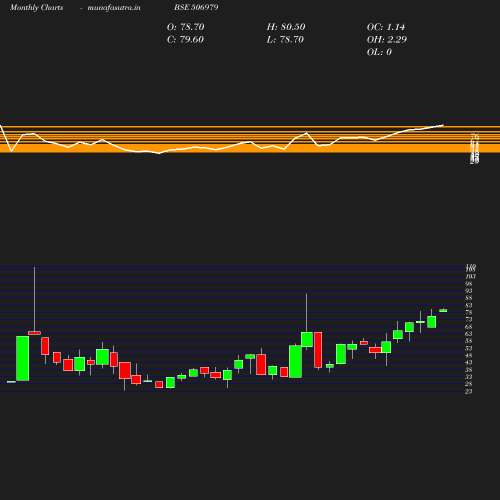Select the low value "L: 78.70"
500x500 pixels.
(285, 39)
